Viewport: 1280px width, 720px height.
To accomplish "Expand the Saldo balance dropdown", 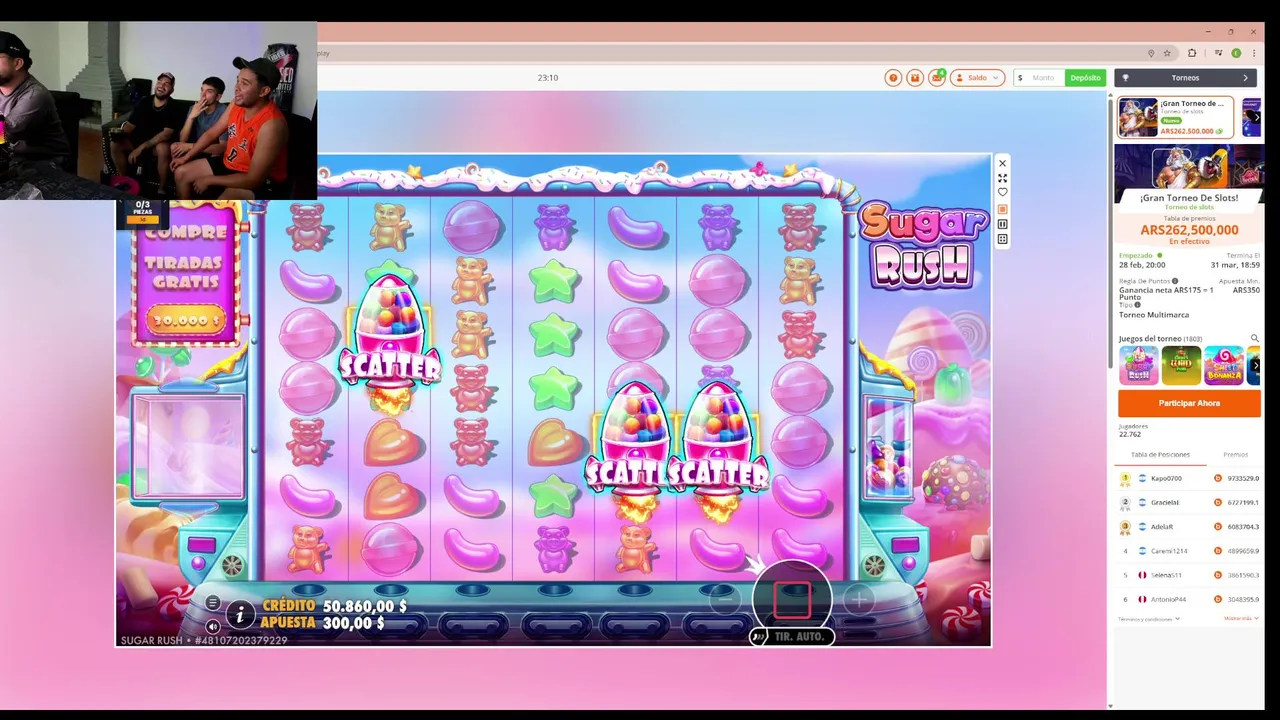I will (x=977, y=78).
